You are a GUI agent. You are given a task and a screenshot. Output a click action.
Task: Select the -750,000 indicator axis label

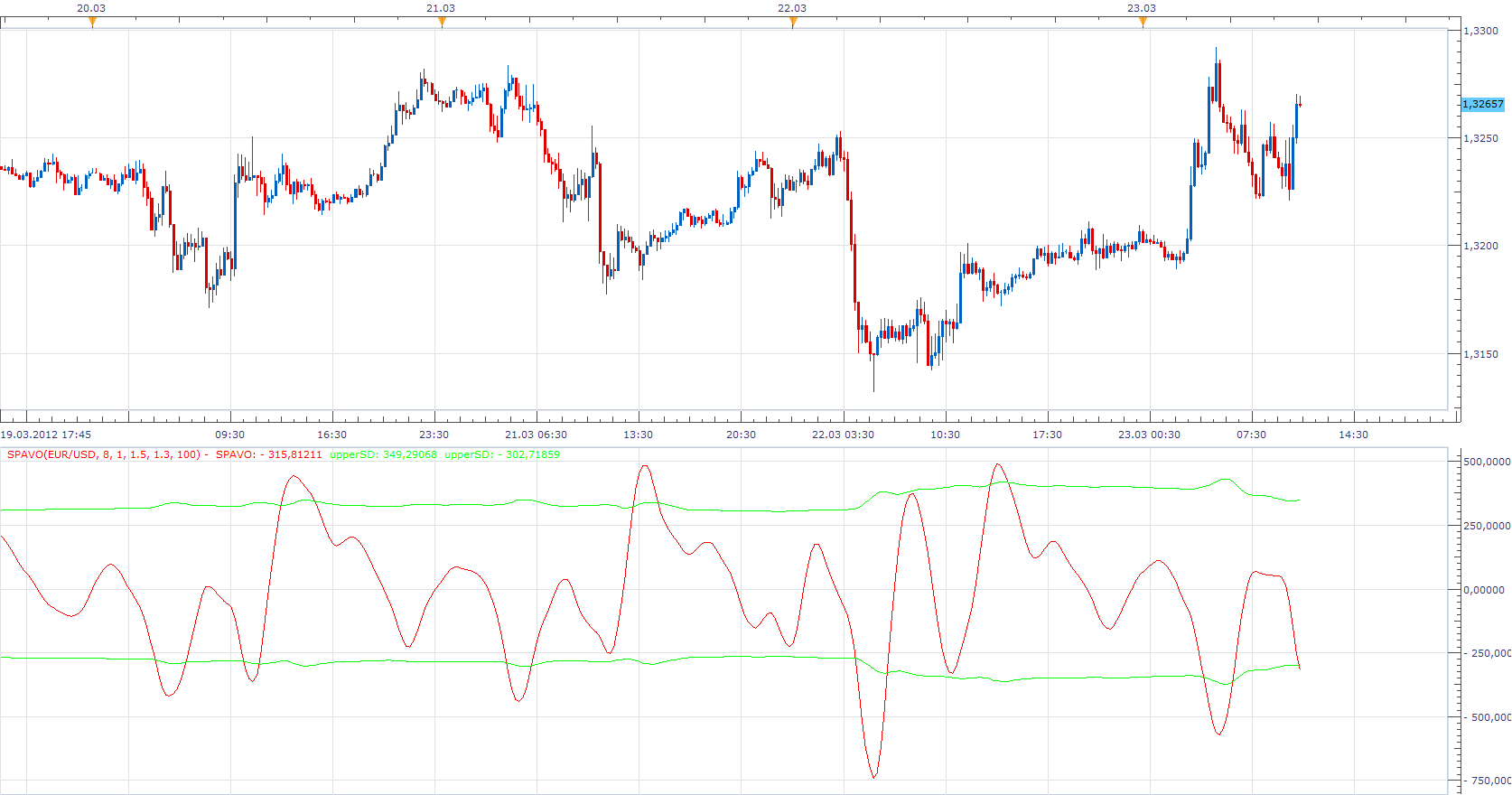click(1487, 781)
